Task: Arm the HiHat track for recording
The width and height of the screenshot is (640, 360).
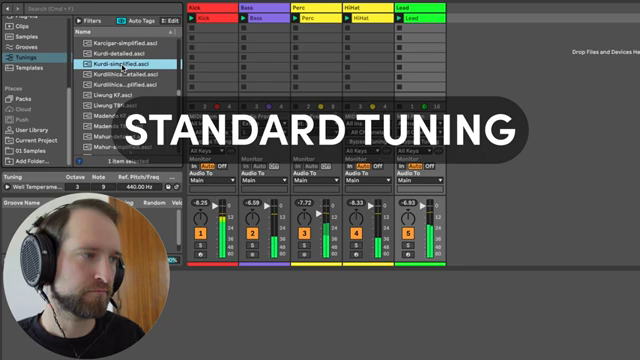Action: [x=356, y=254]
